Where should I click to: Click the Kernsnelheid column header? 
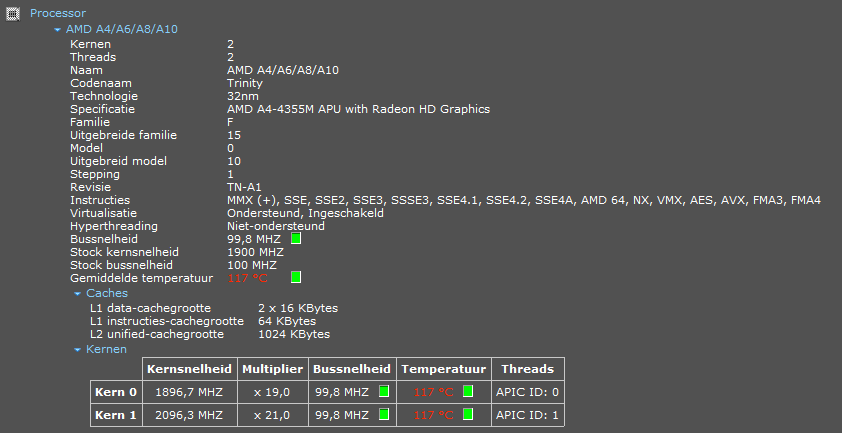click(x=190, y=369)
